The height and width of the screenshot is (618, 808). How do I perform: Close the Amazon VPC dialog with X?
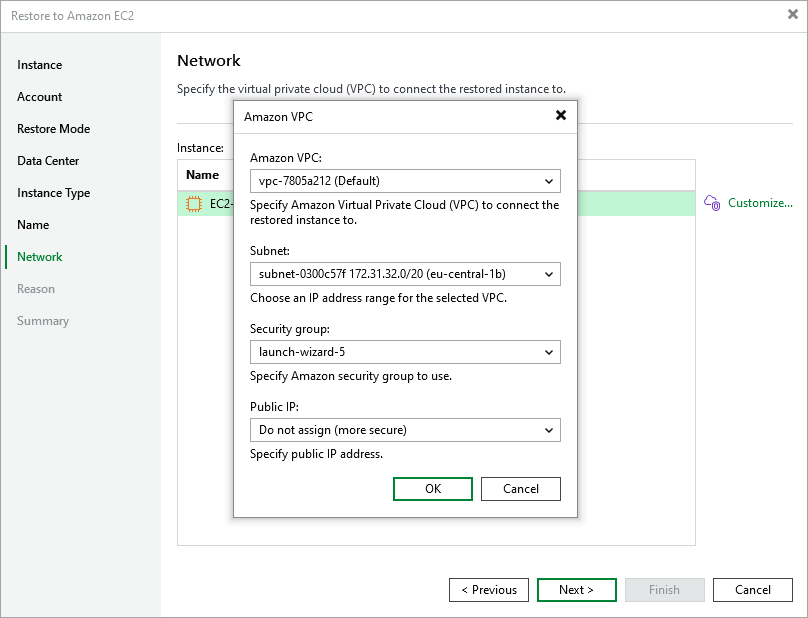point(561,115)
